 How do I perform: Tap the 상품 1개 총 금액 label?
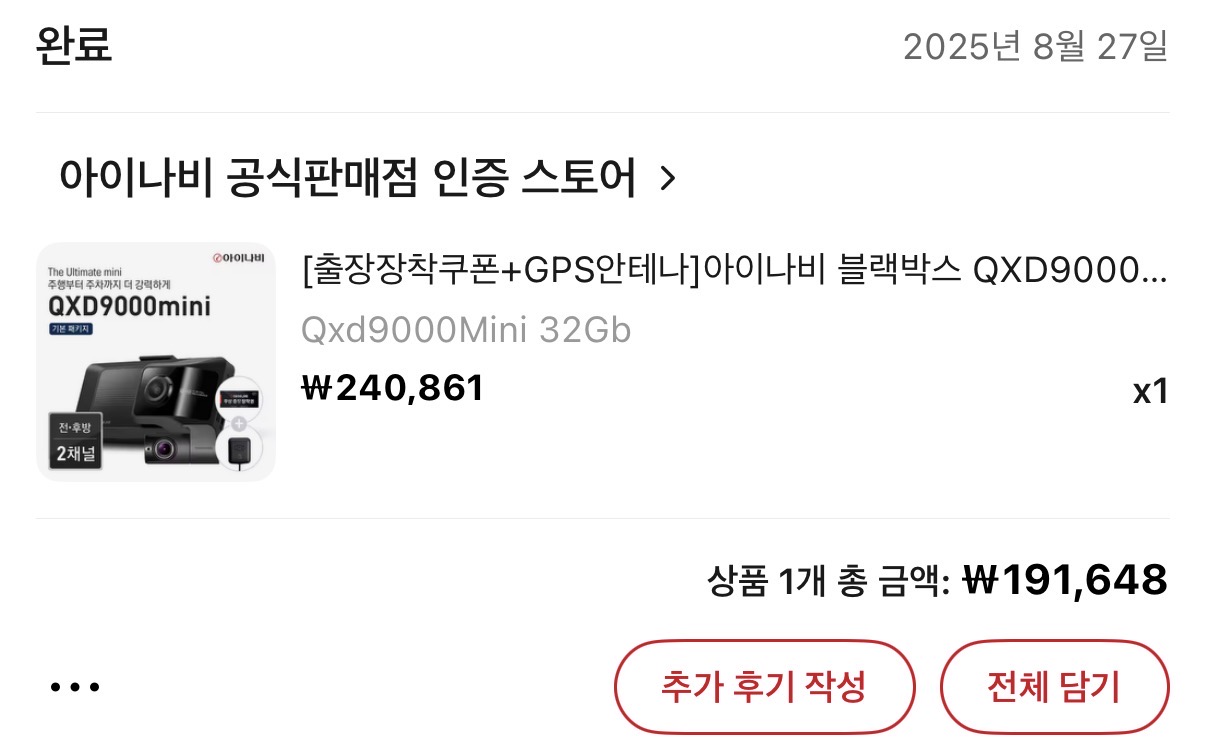pyautogui.click(x=828, y=580)
